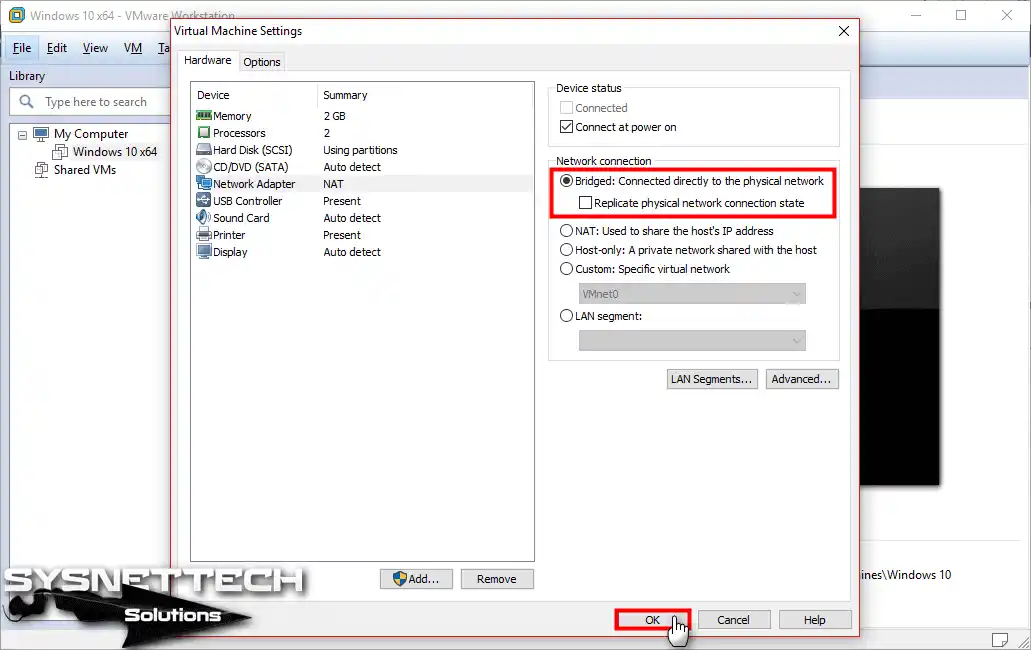Switch to the Hardware tab
The image size is (1031, 650).
[207, 60]
